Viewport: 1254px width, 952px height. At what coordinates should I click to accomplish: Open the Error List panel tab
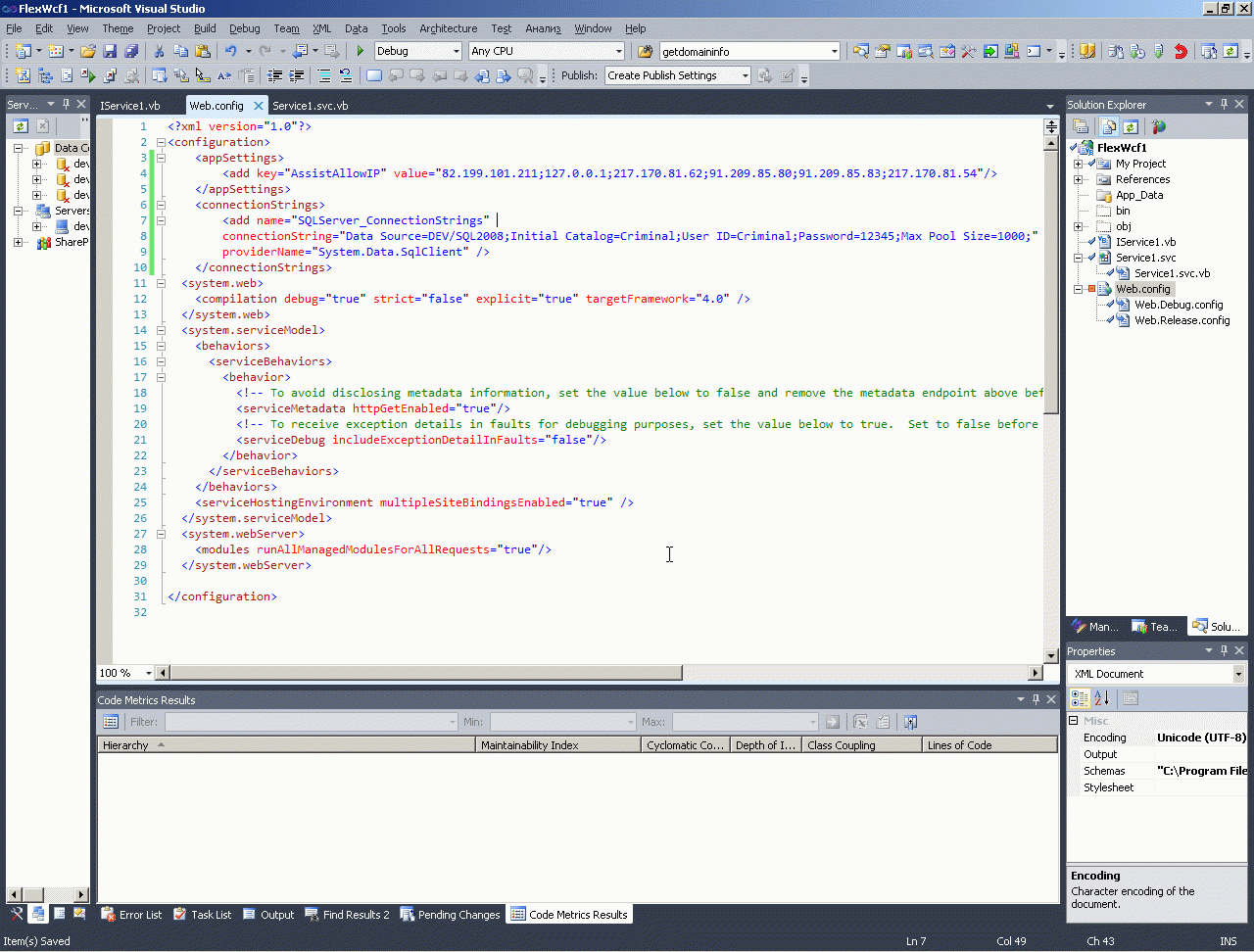(x=132, y=915)
